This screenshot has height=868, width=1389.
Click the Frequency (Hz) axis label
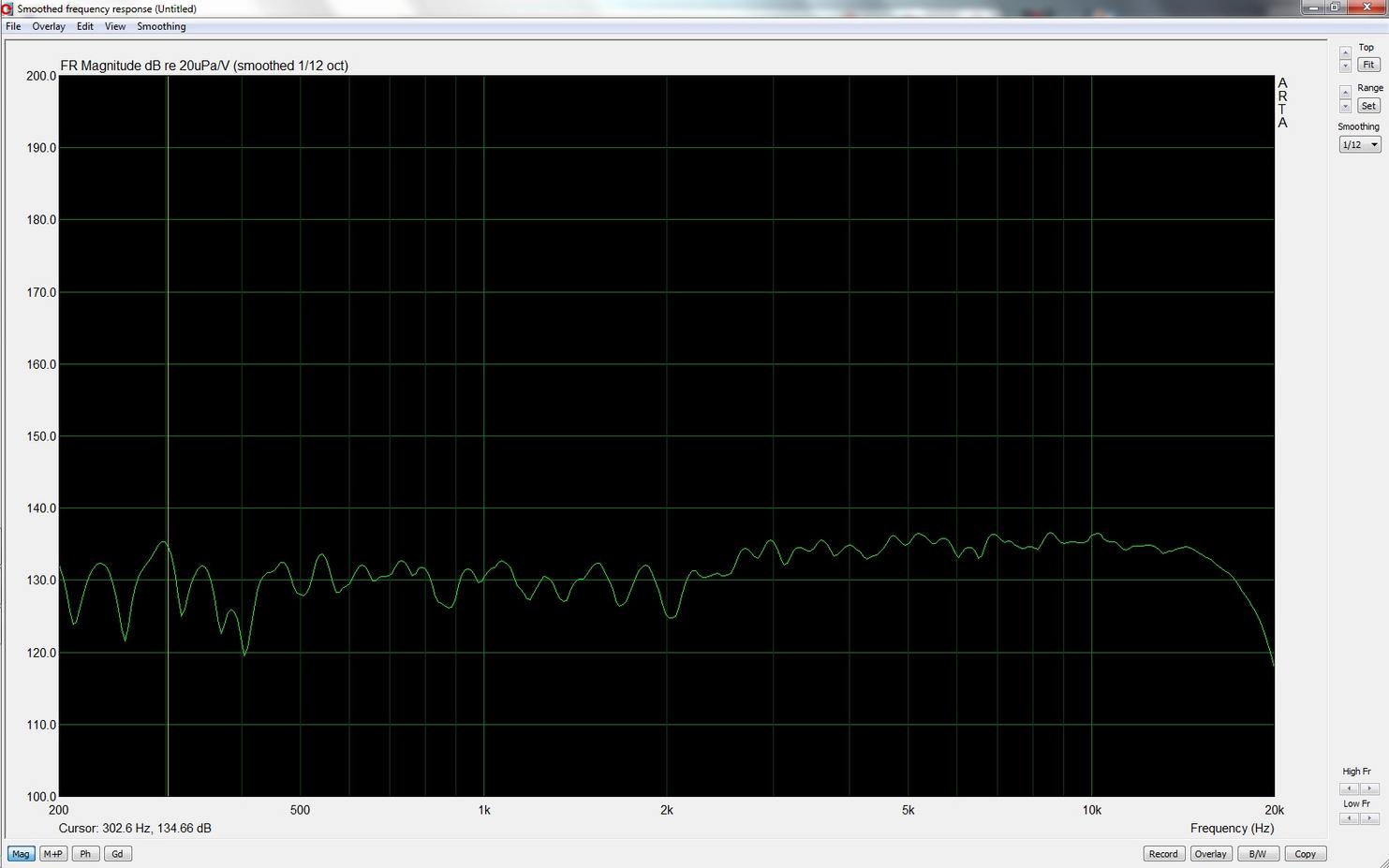1232,828
